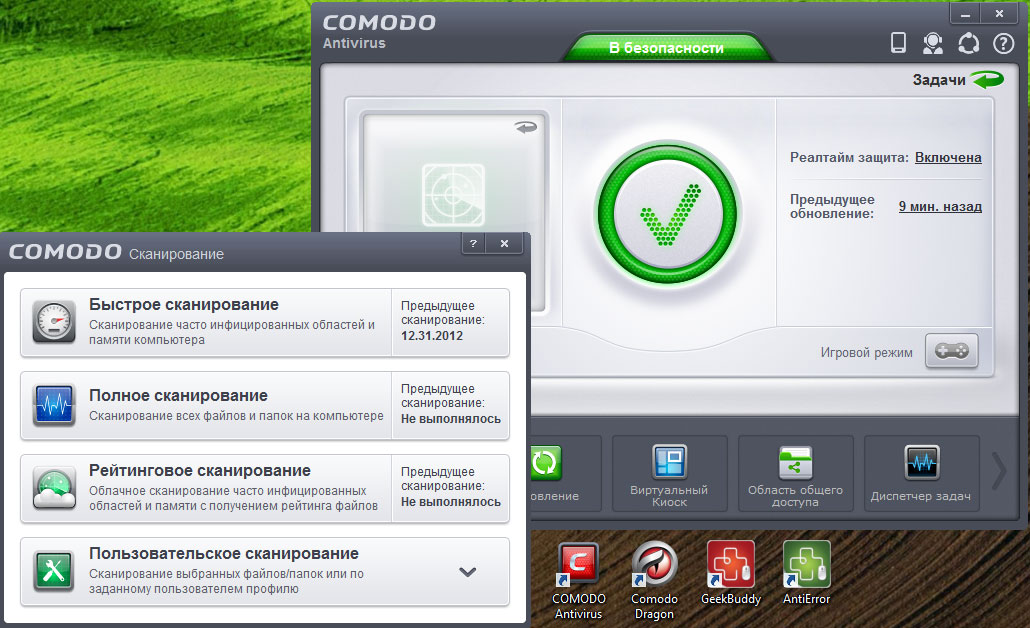The image size is (1030, 628).
Task: Click the refresh arrows icon in Comodo header
Action: [968, 43]
